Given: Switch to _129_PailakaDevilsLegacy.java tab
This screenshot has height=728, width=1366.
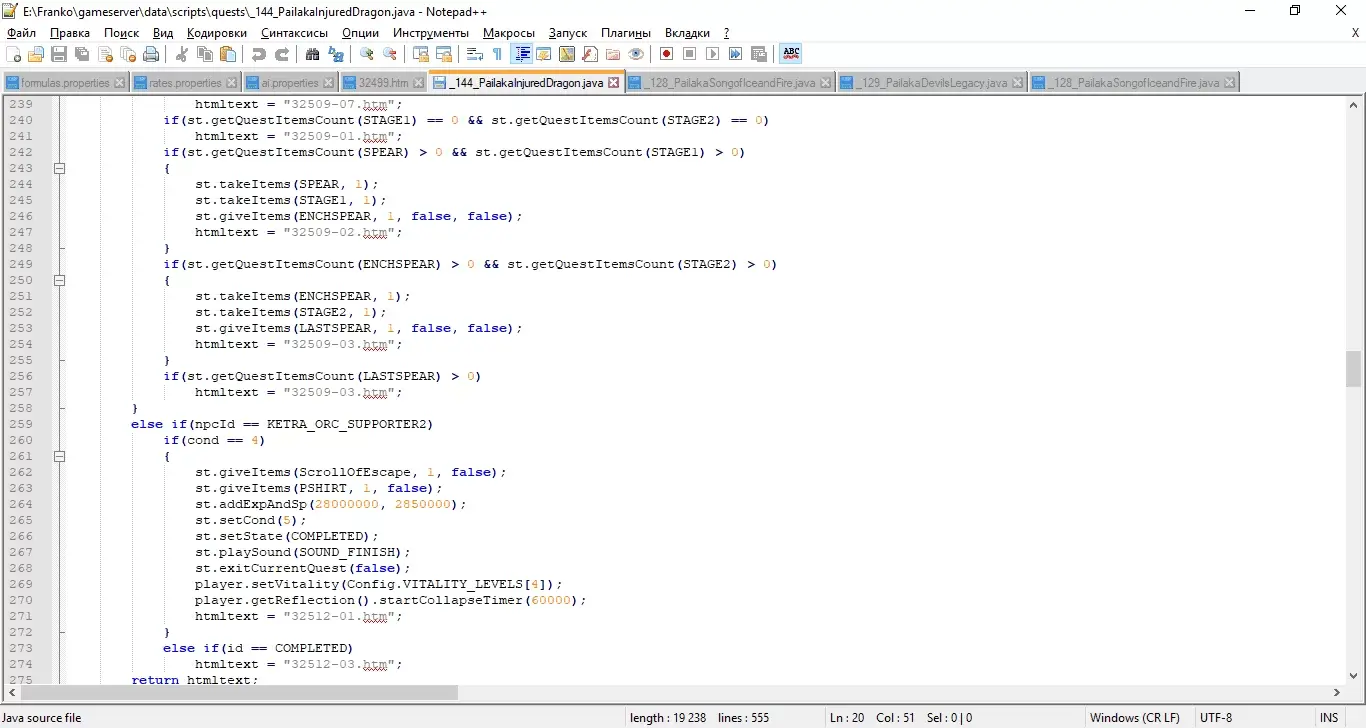Looking at the screenshot, I should pyautogui.click(x=932, y=83).
